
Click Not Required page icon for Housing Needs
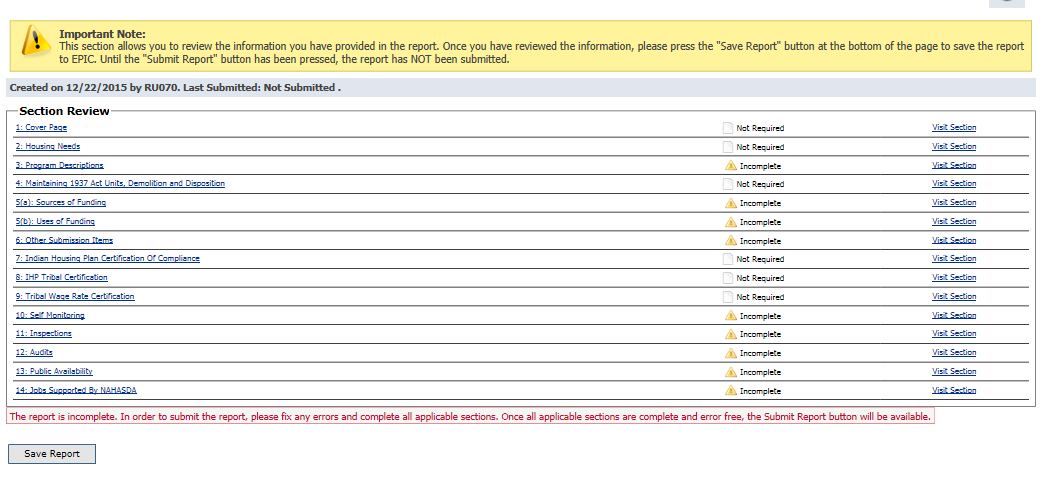coord(728,147)
